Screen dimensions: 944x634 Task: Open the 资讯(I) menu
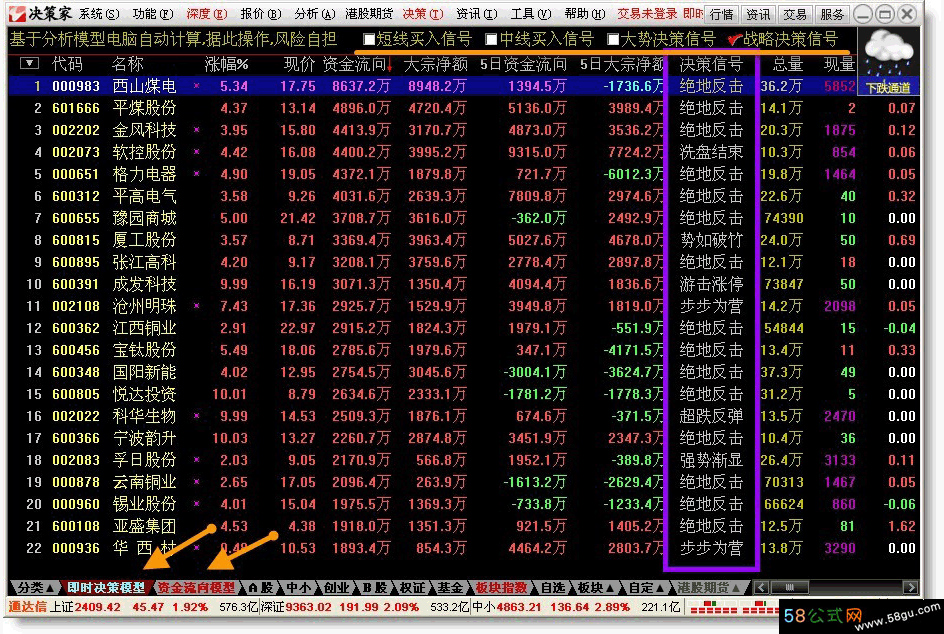pos(477,13)
